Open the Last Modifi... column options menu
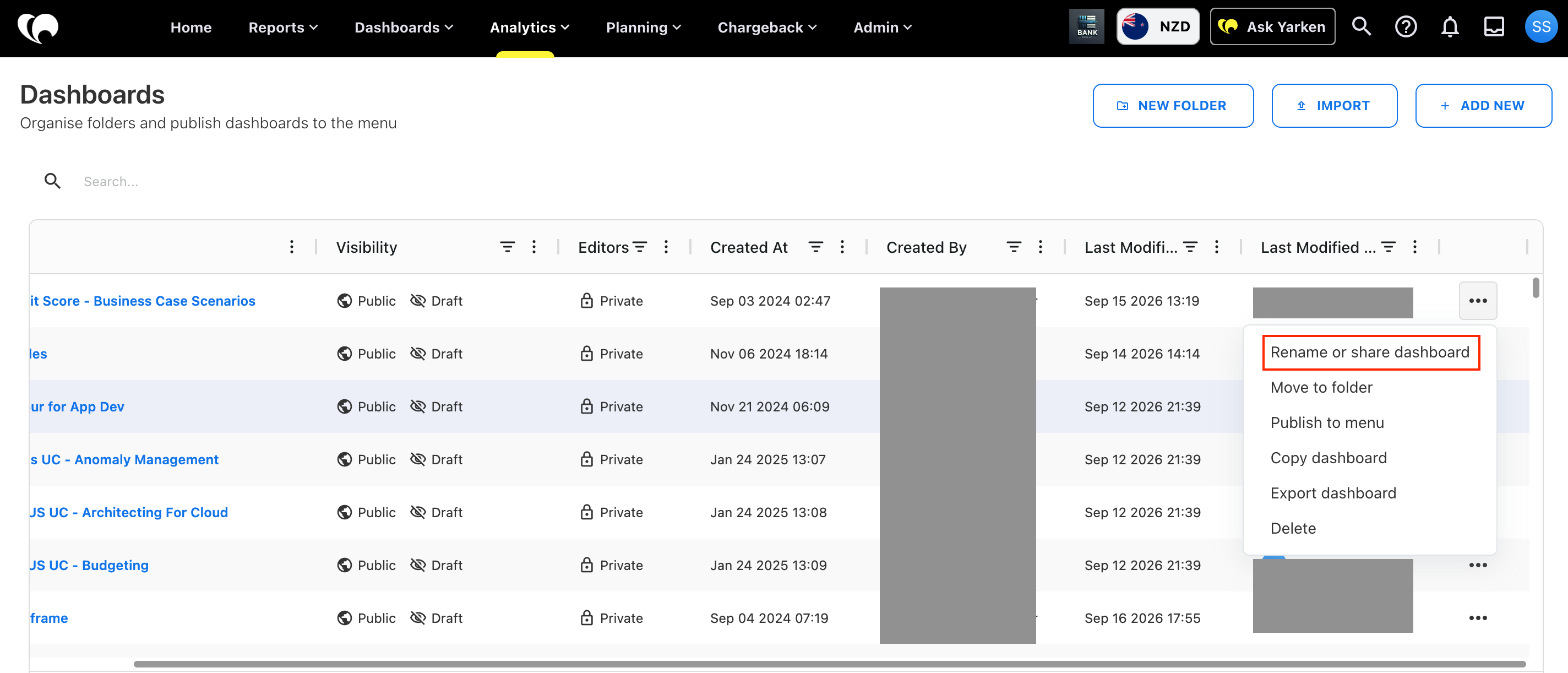Viewport: 1568px width, 673px height. pyautogui.click(x=1216, y=247)
